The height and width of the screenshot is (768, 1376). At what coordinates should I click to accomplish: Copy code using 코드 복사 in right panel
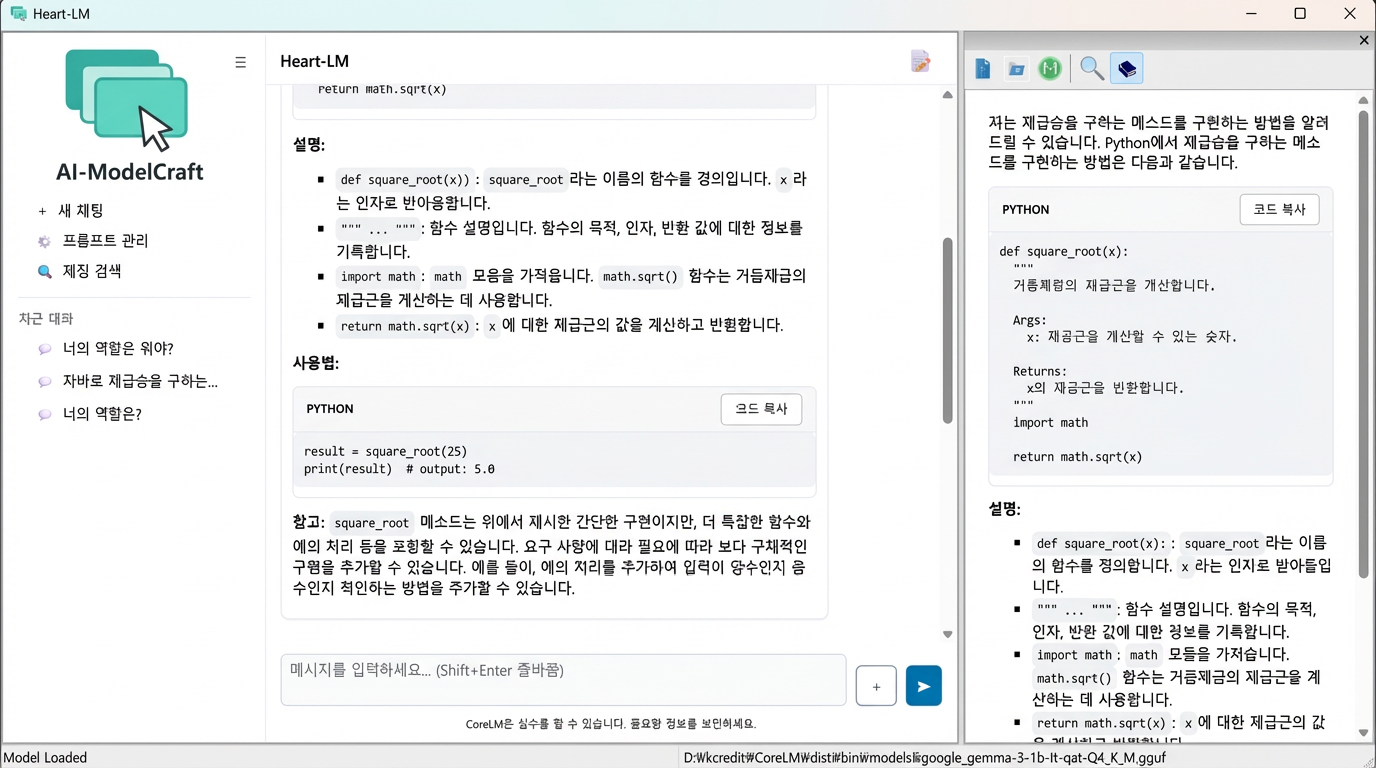(1279, 209)
